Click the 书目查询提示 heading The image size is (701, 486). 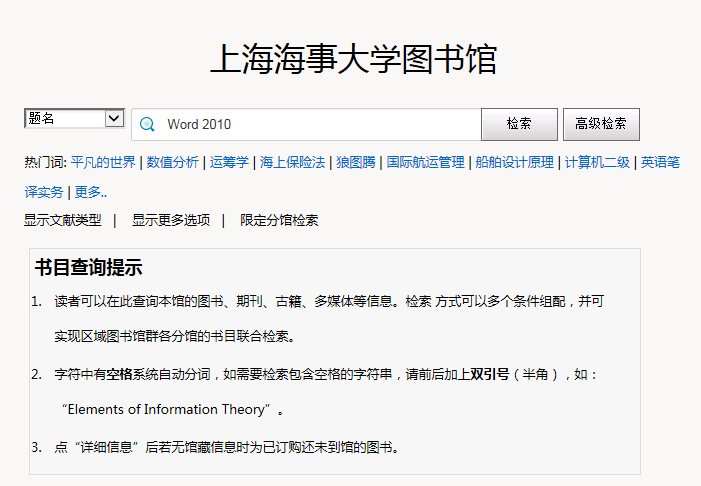[89, 267]
